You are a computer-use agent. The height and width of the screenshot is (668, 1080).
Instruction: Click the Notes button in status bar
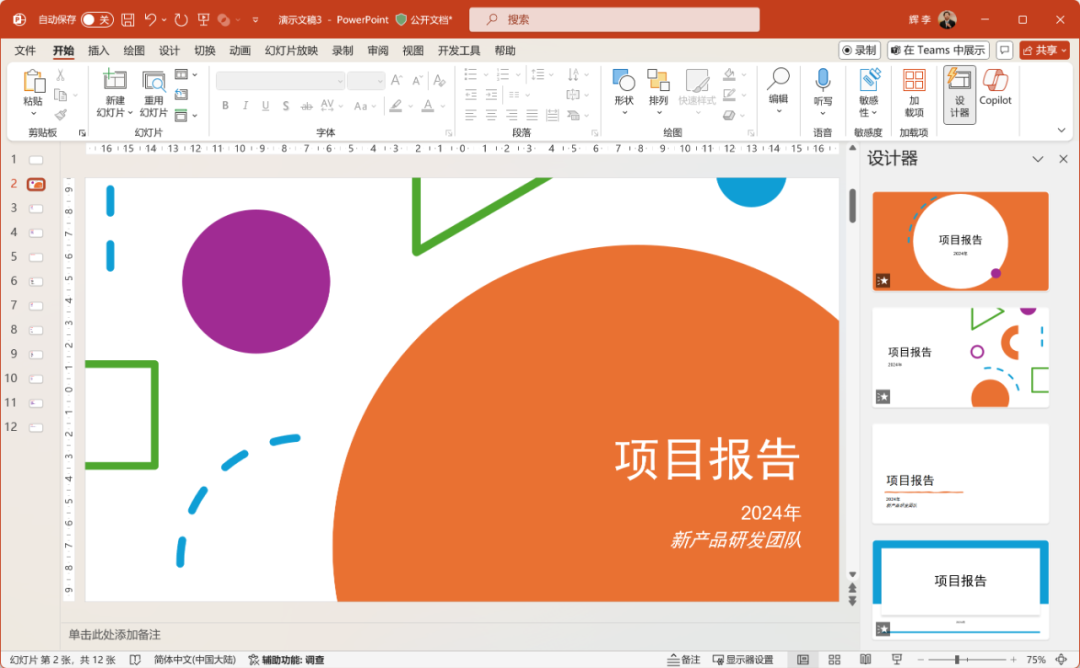tap(683, 660)
